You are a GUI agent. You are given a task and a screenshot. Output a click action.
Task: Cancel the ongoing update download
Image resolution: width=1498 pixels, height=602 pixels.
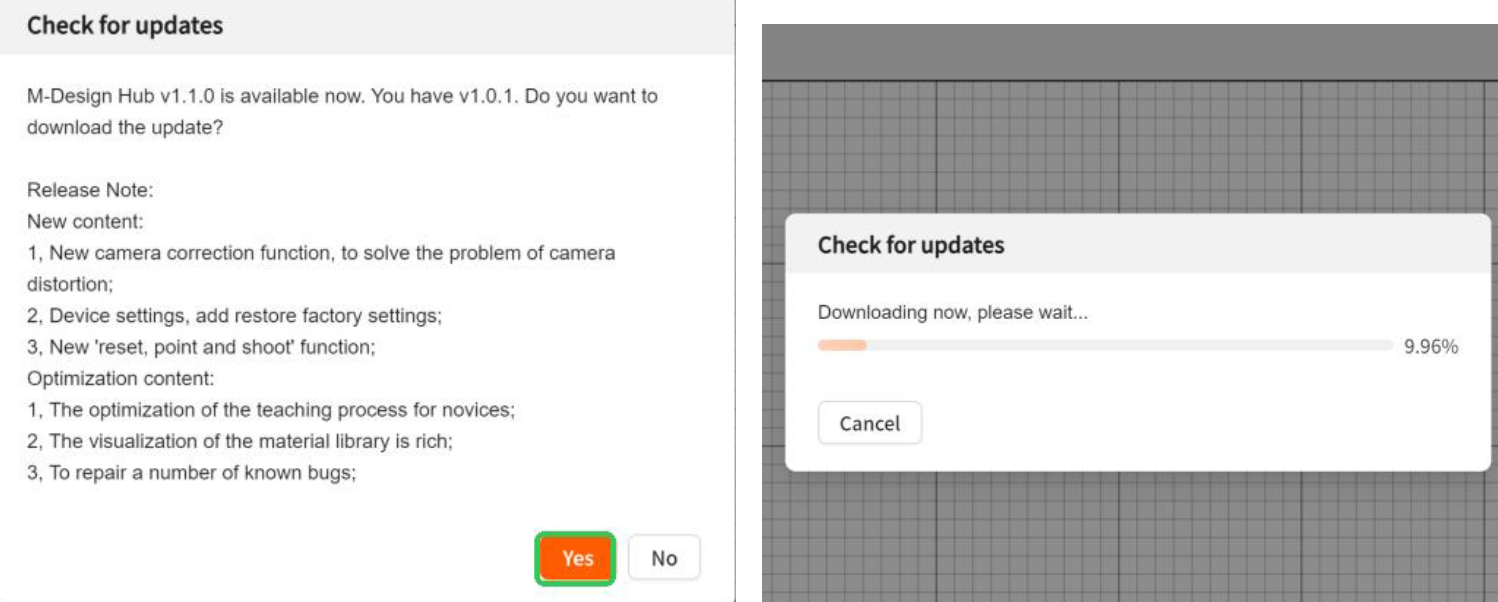pyautogui.click(x=869, y=423)
